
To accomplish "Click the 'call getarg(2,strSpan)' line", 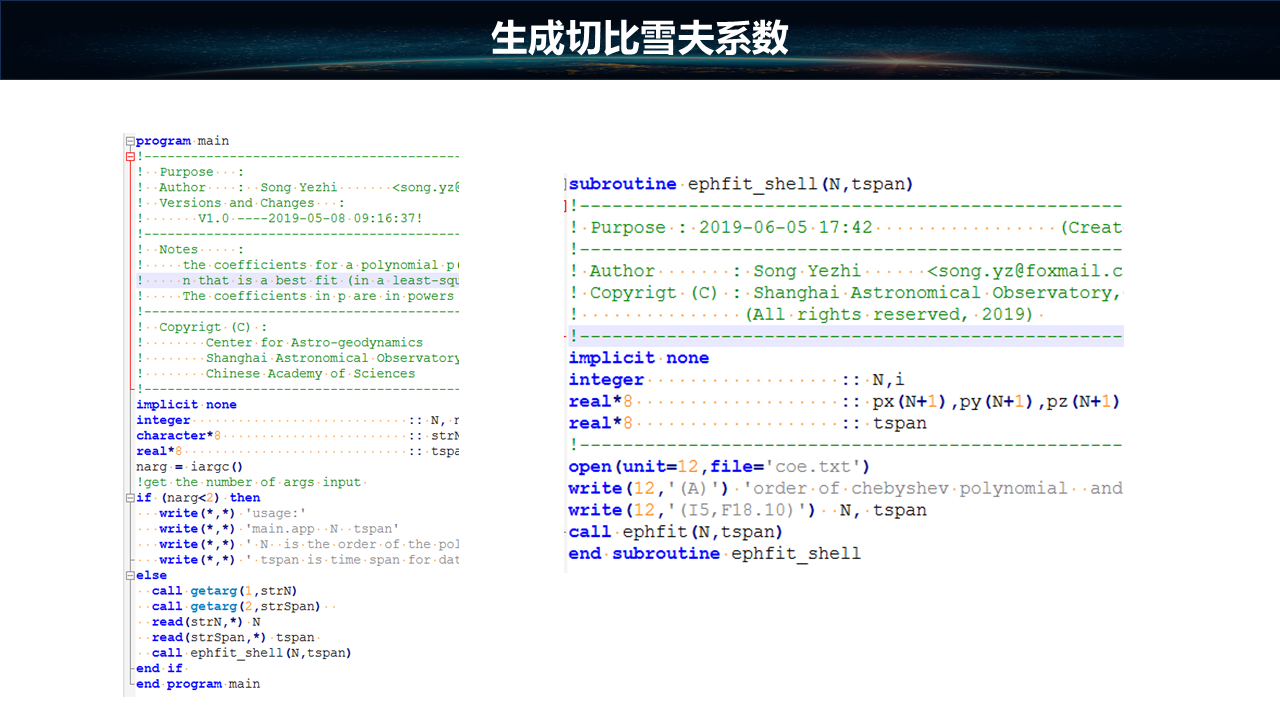I will click(236, 607).
